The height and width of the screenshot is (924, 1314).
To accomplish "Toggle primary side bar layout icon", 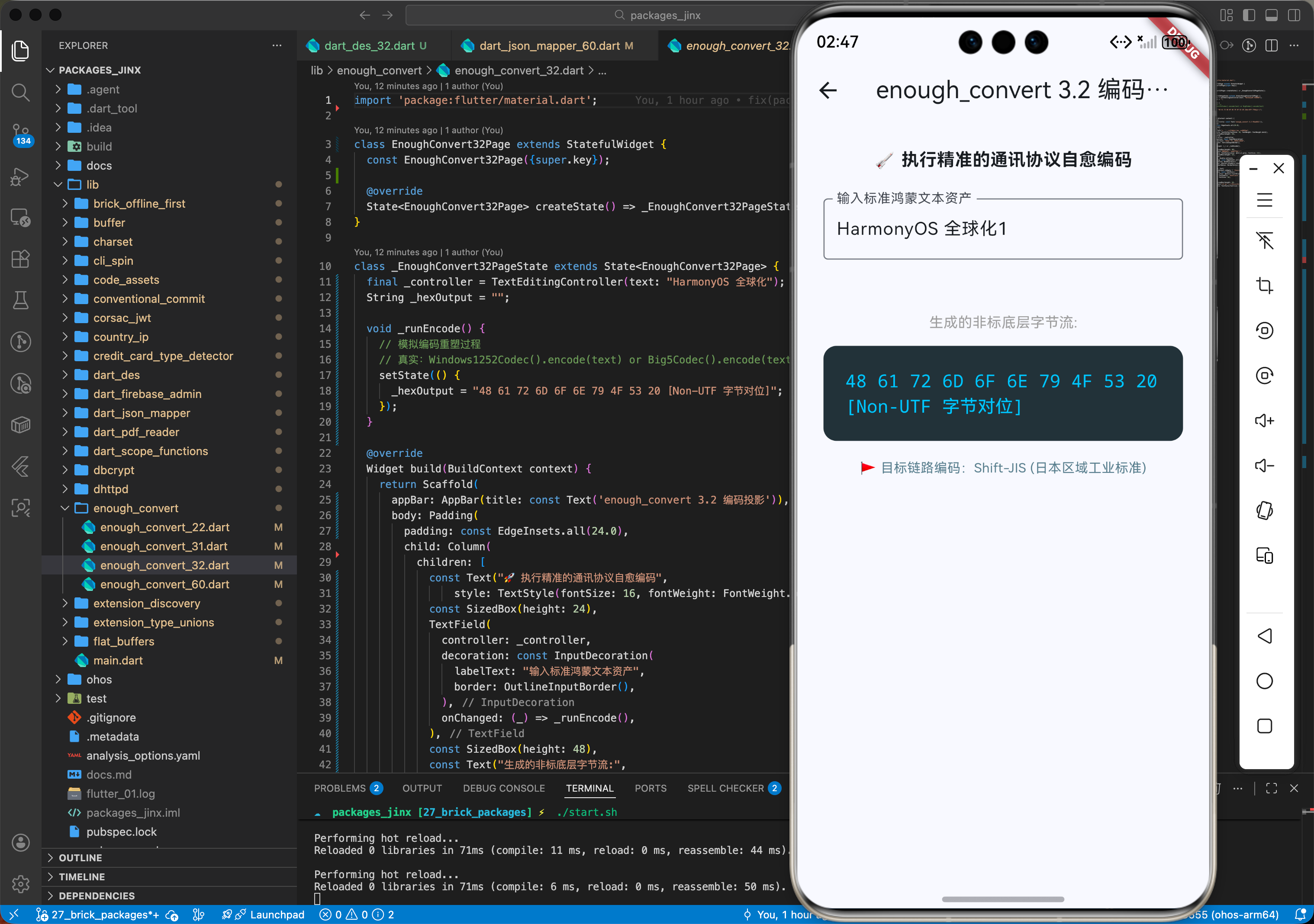I will [x=1249, y=16].
